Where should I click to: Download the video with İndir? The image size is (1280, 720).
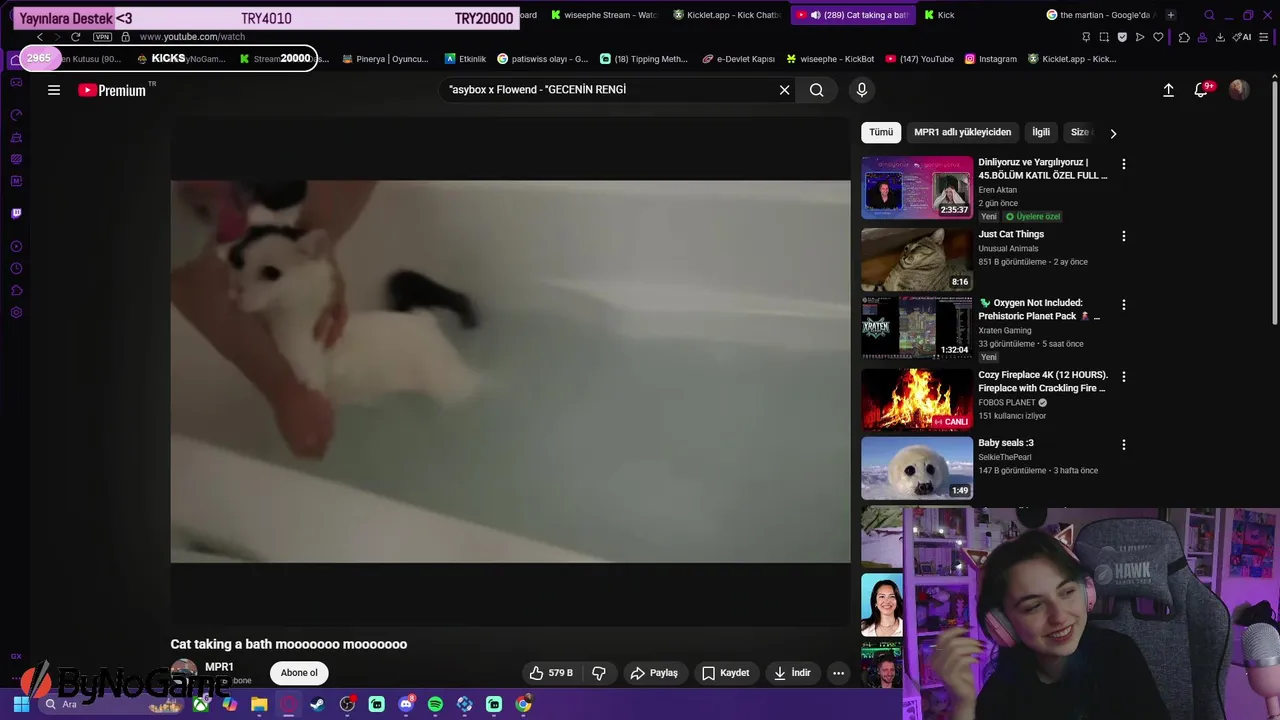(793, 673)
